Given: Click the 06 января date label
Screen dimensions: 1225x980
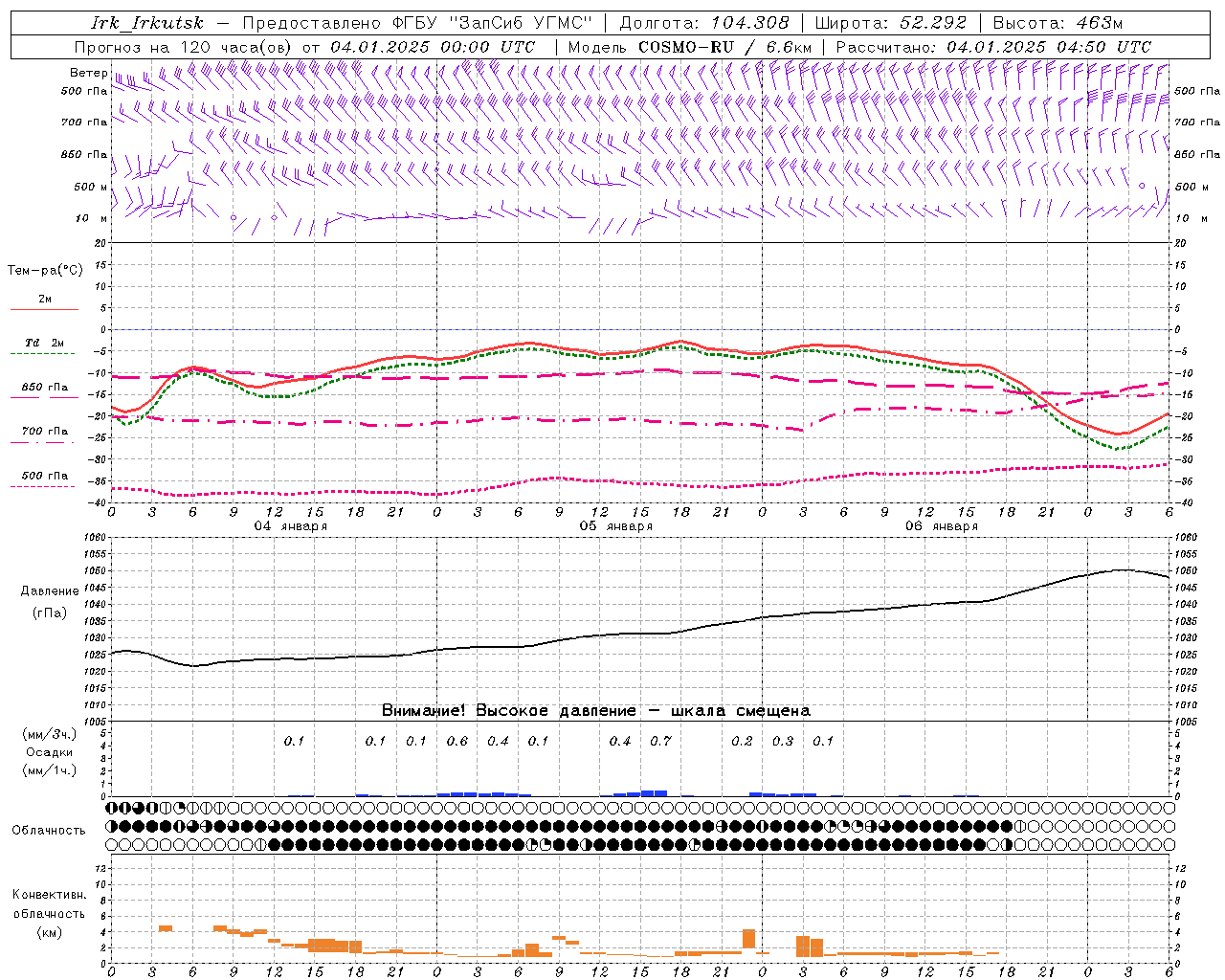Looking at the screenshot, I should click(x=941, y=526).
